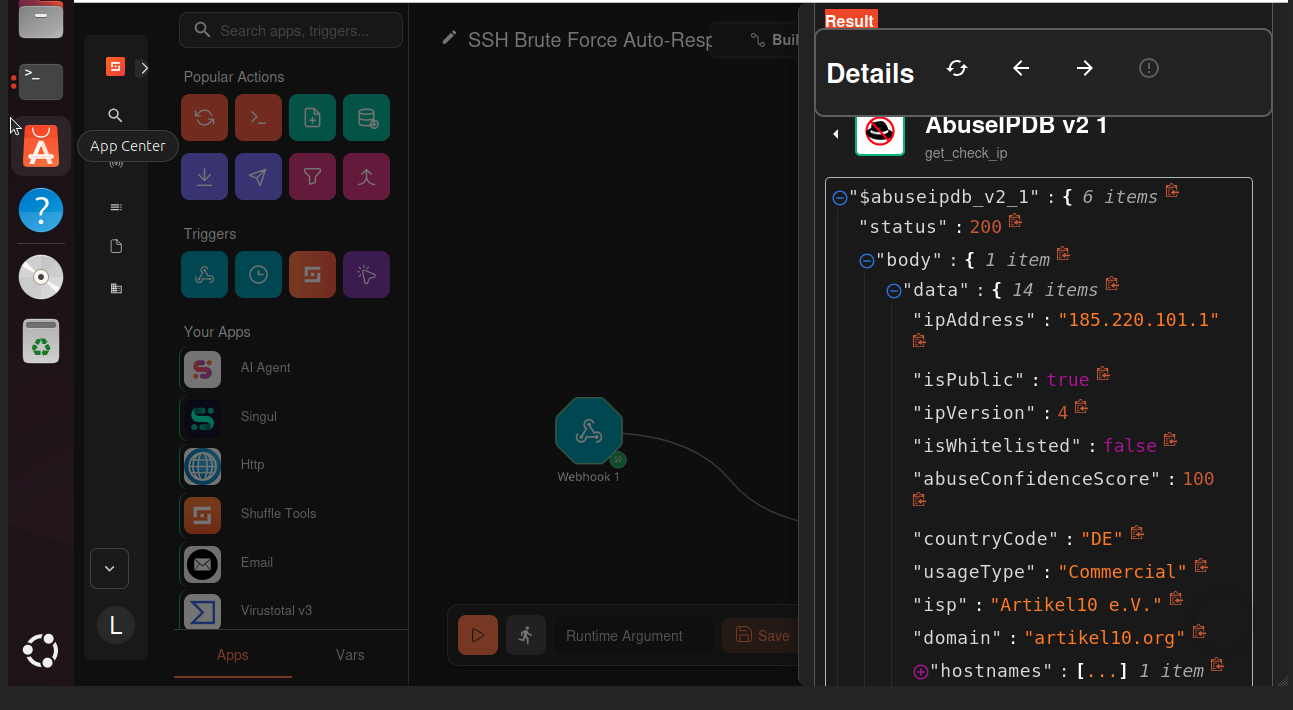Click the exclamation info icon in Details
This screenshot has width=1293, height=710.
click(1149, 68)
